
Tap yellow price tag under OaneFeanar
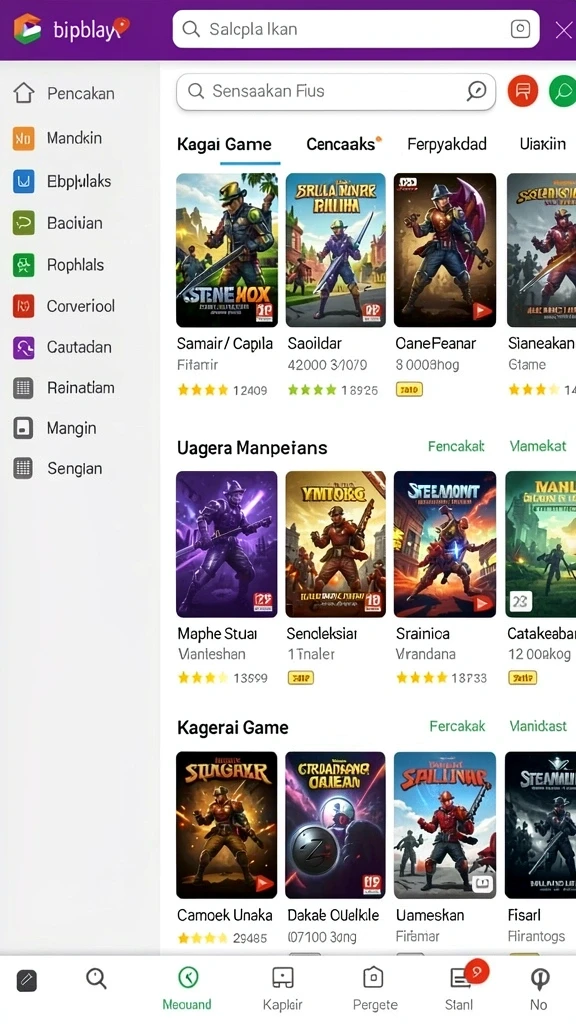point(409,390)
